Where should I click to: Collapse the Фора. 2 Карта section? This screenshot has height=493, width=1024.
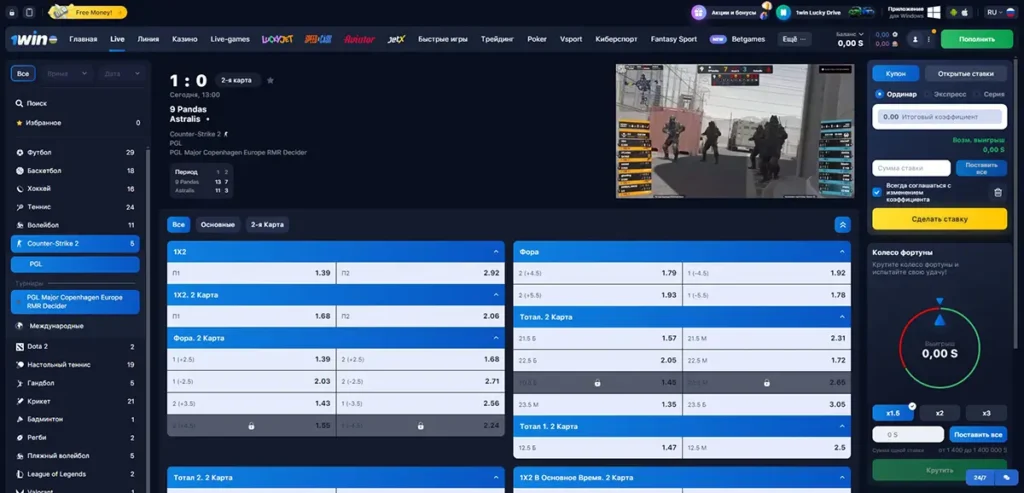(x=496, y=338)
